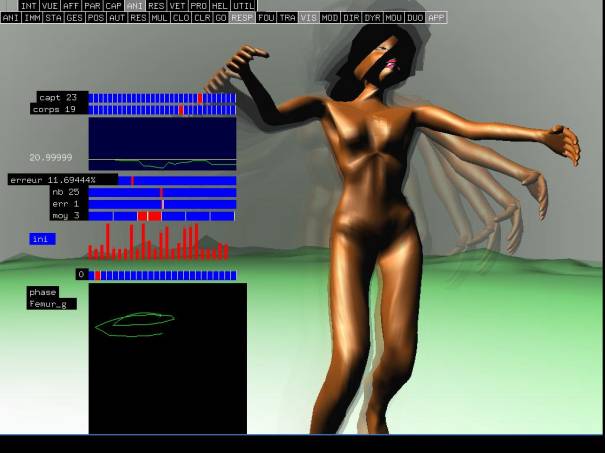Click the erreur percentage slider
Viewport: 605px width, 453px height.
pos(177,180)
